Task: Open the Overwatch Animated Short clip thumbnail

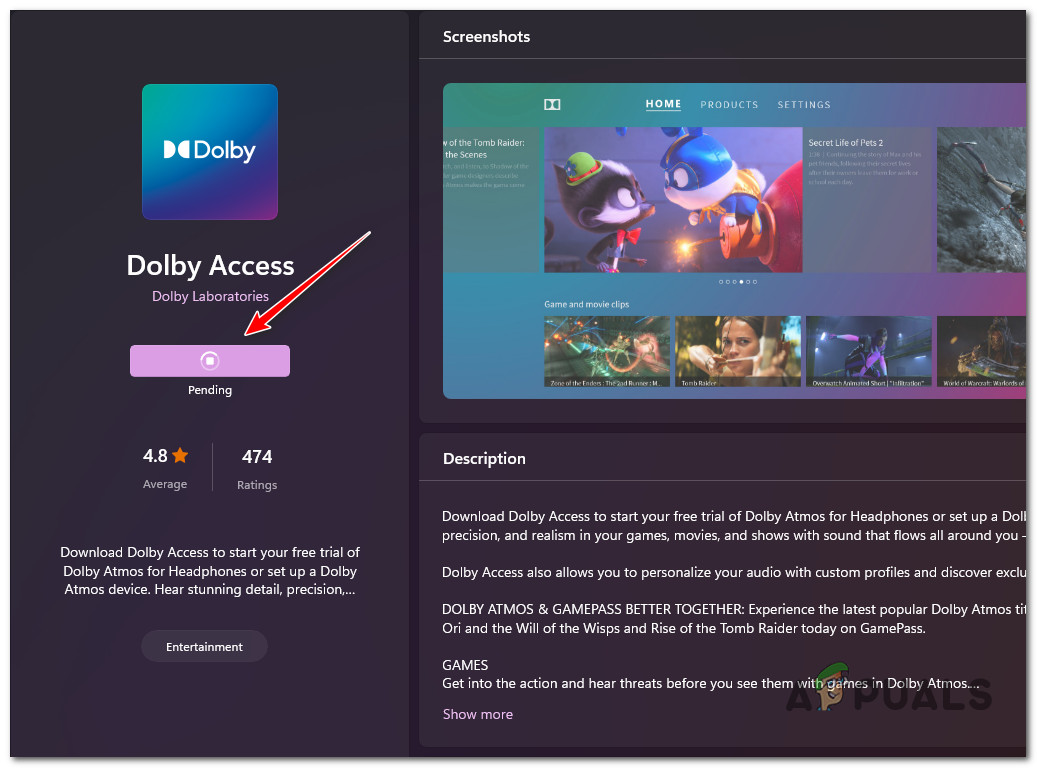Action: [868, 351]
